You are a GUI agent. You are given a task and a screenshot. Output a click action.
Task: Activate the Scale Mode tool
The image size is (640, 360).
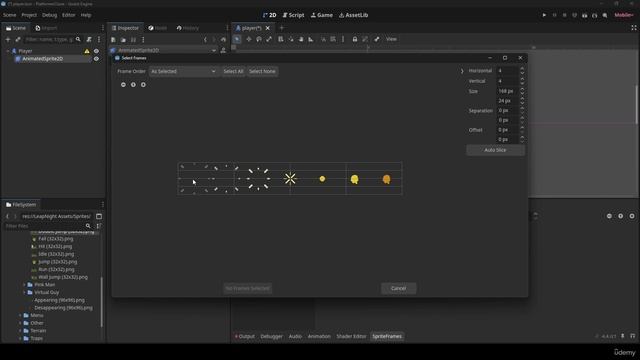pos(269,39)
